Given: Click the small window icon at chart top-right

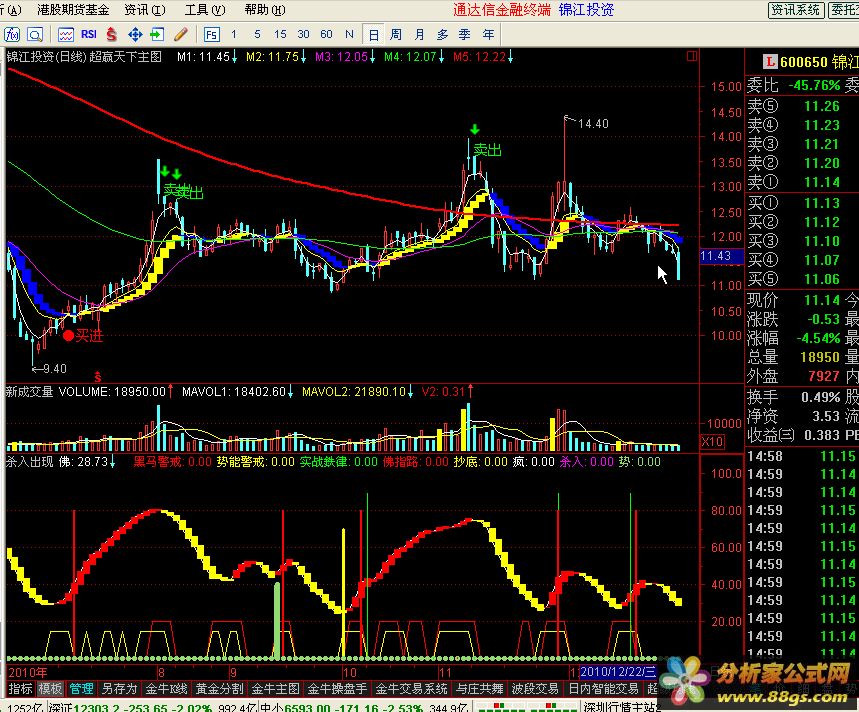Looking at the screenshot, I should [x=692, y=56].
